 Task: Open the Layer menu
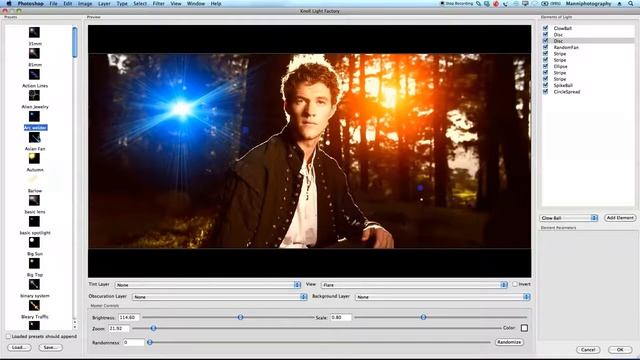(104, 3)
